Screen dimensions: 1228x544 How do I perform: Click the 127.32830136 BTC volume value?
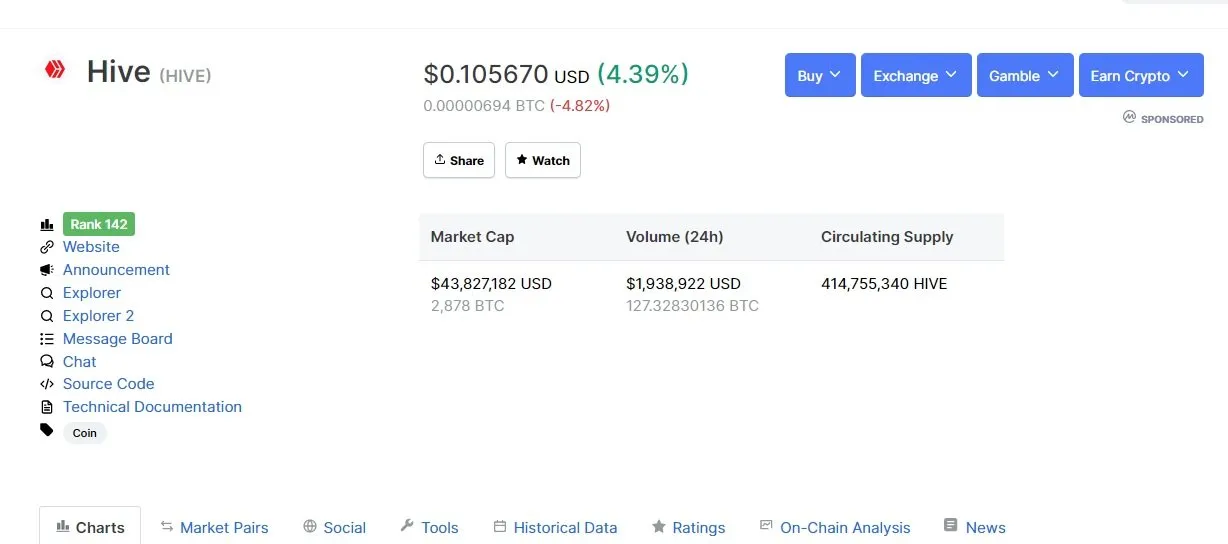click(692, 306)
